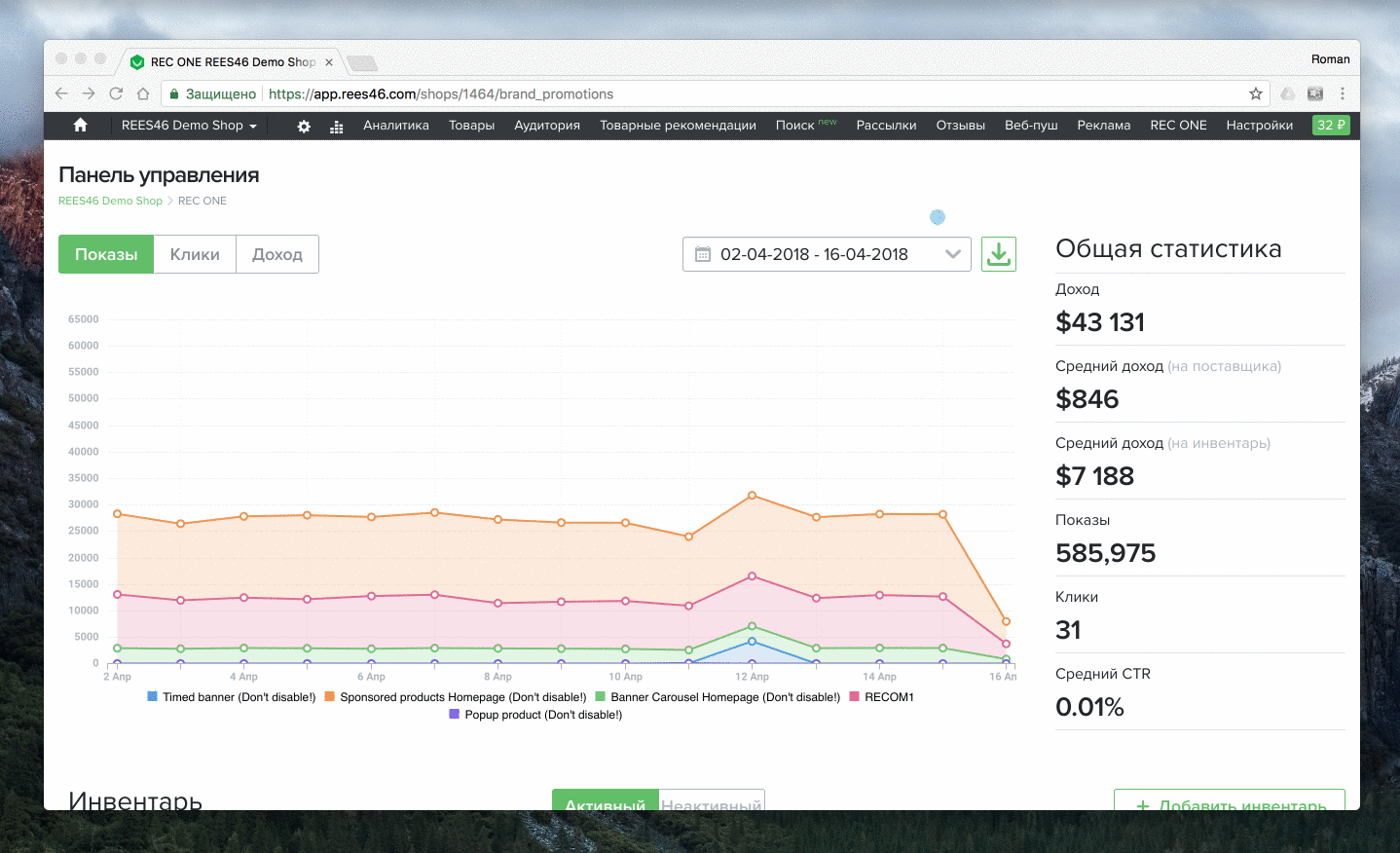Toggle Sponsored products Homepage legend entry
Screen dimensions: 1400x853
(x=456, y=697)
